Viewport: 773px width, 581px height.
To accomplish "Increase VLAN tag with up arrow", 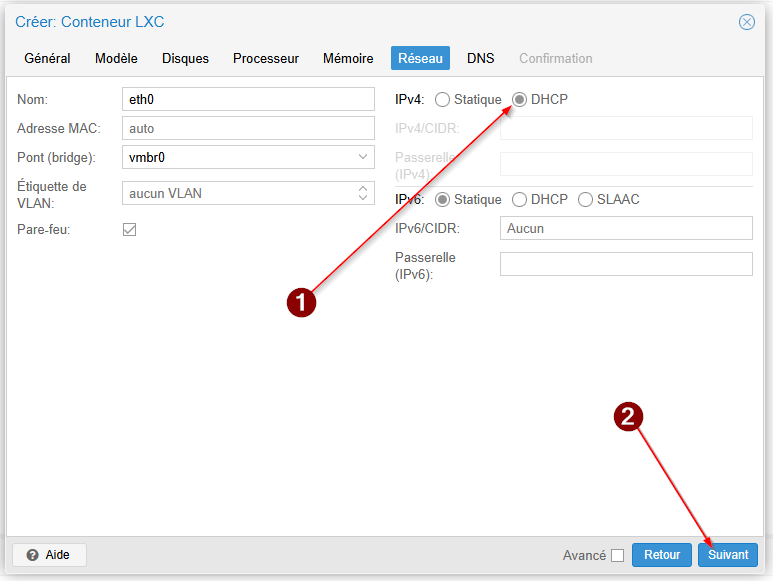I will pos(363,189).
